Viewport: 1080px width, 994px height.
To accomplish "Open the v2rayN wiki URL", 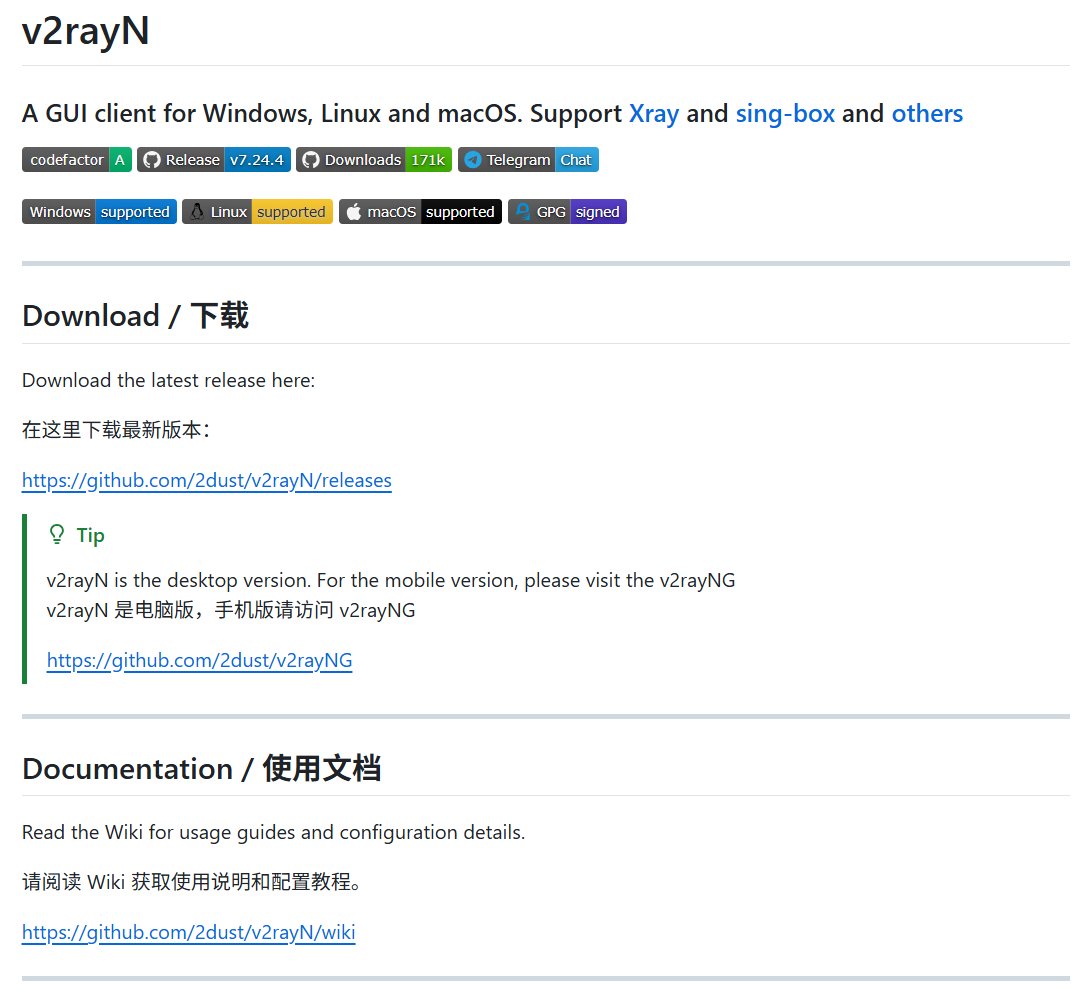I will pyautogui.click(x=189, y=932).
